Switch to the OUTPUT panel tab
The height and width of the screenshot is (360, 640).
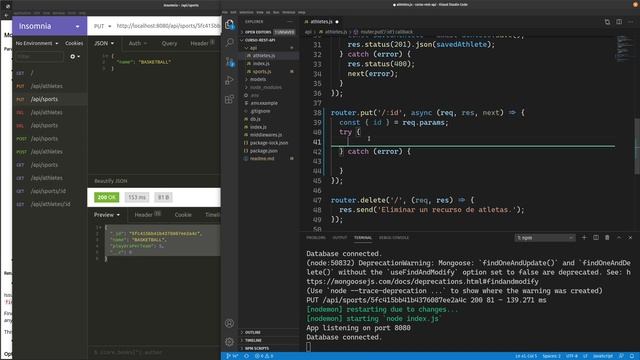pos(340,238)
